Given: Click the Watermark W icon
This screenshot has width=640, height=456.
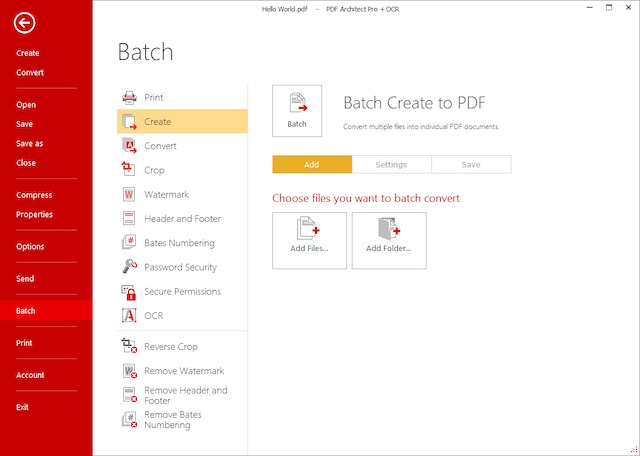Looking at the screenshot, I should [129, 194].
